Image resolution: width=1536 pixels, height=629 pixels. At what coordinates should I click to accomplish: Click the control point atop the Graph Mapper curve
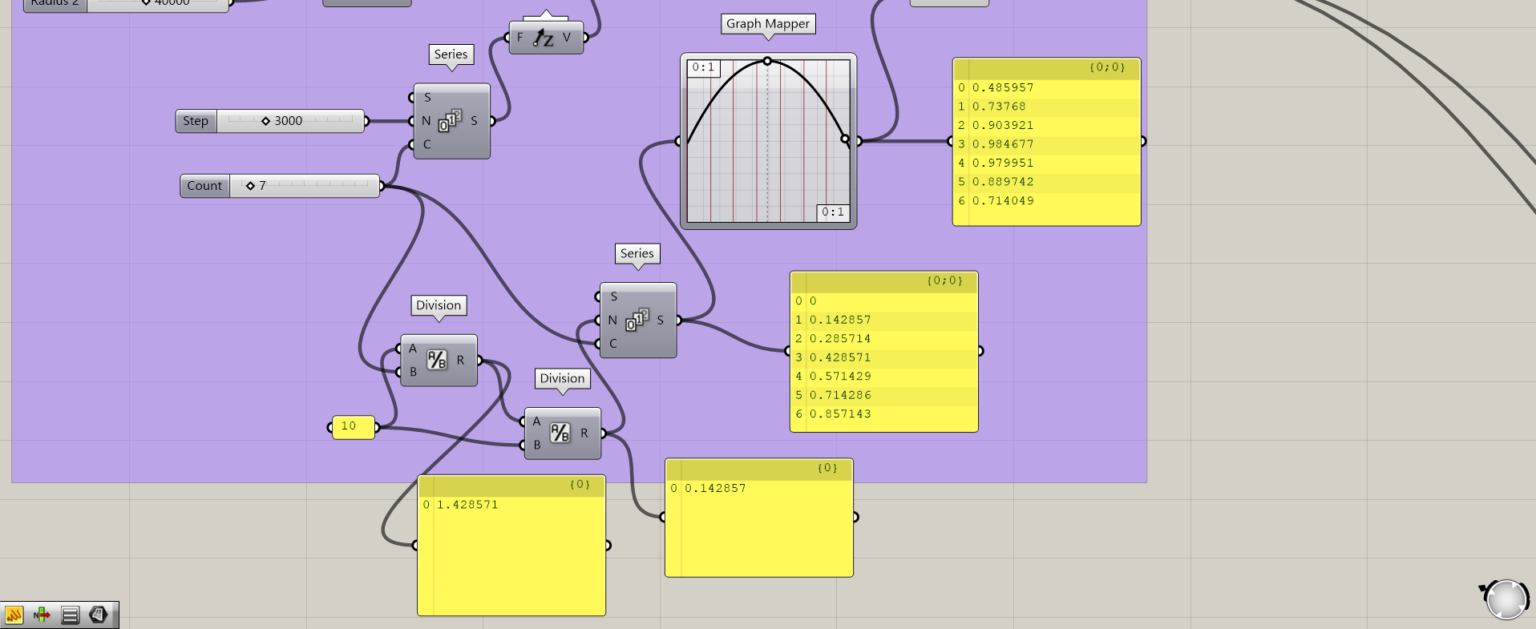pyautogui.click(x=768, y=61)
